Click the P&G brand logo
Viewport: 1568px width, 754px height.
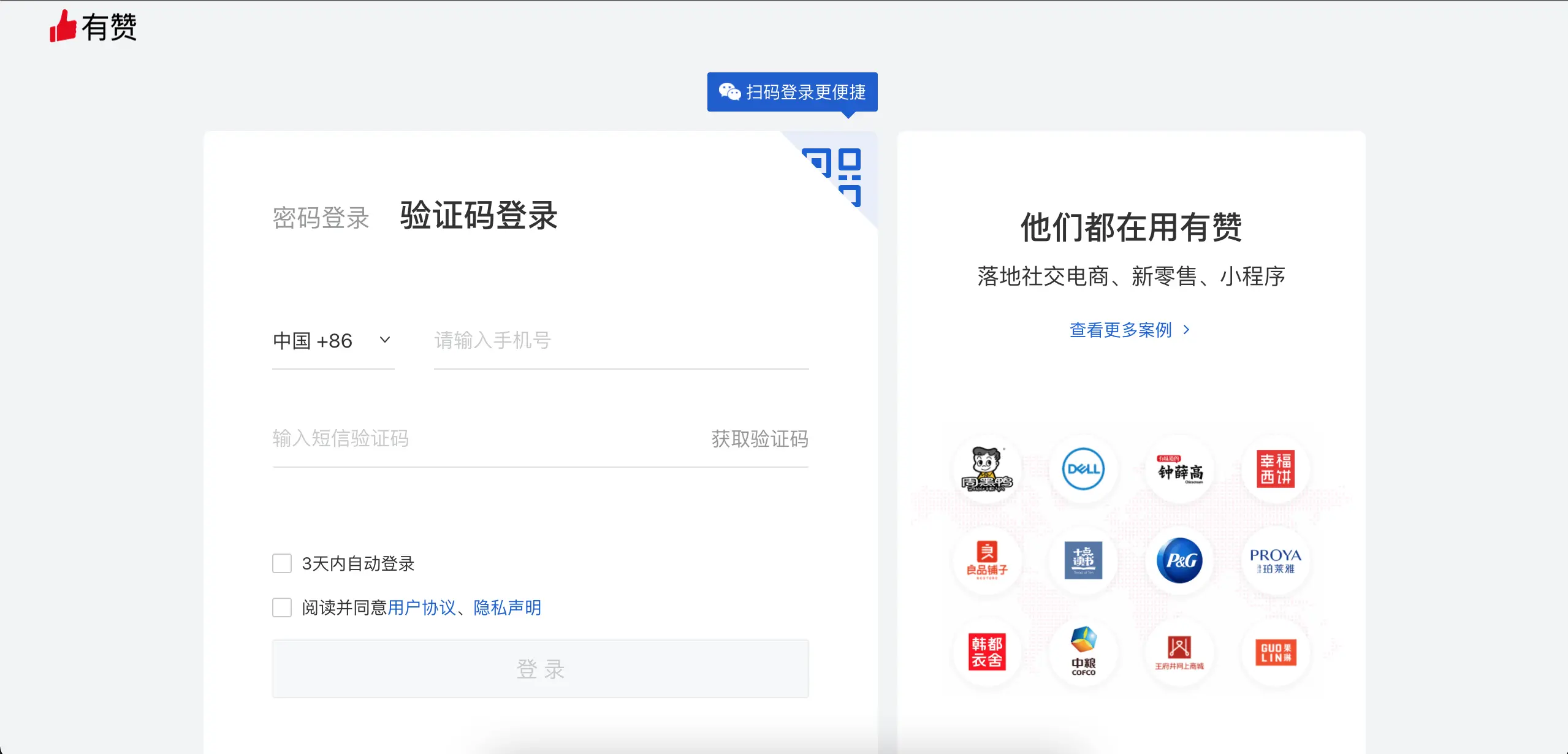1179,560
